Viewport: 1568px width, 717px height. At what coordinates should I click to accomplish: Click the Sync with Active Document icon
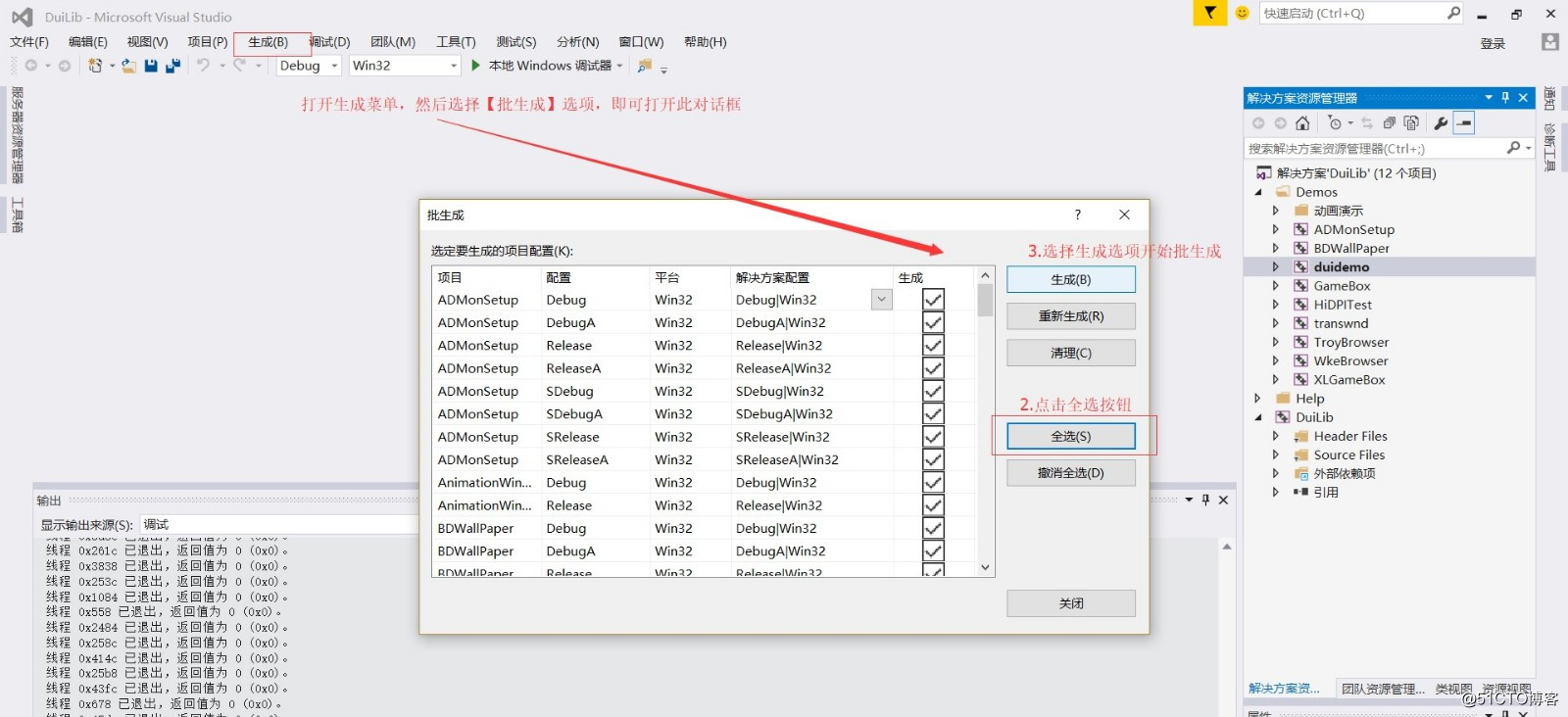click(x=1367, y=122)
